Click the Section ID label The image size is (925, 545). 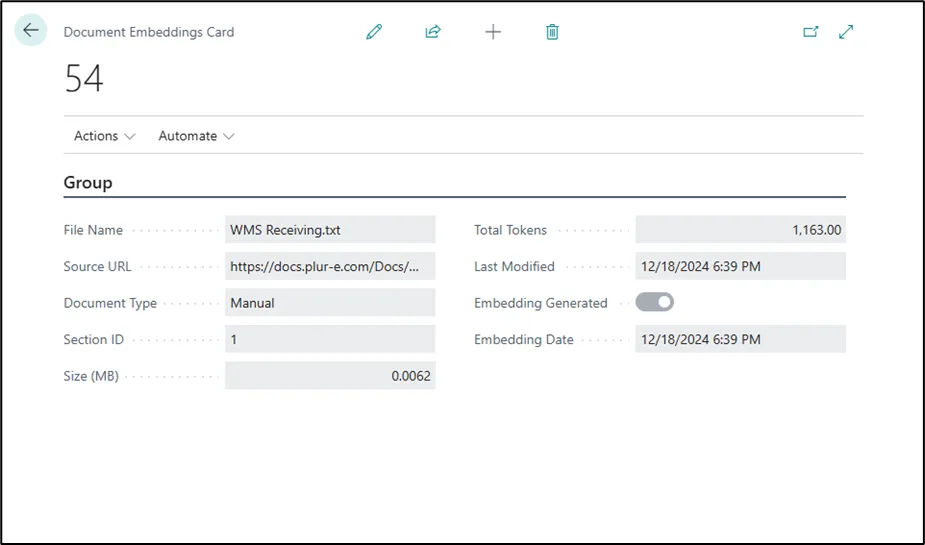pyautogui.click(x=94, y=340)
